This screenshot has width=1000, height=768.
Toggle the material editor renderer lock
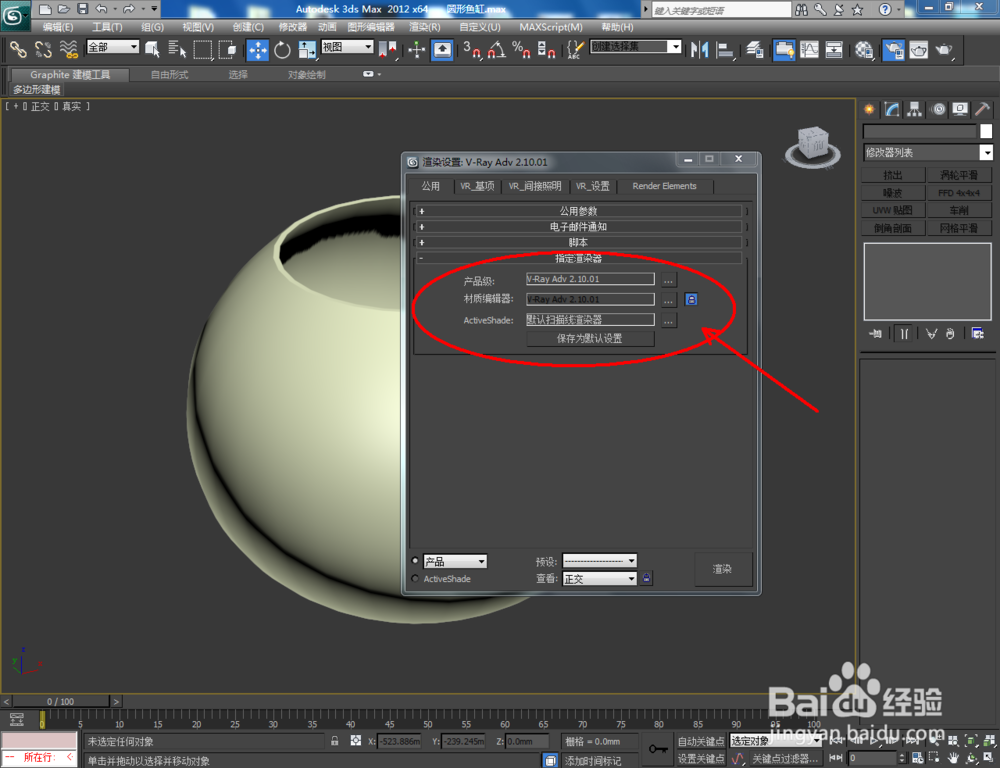691,299
